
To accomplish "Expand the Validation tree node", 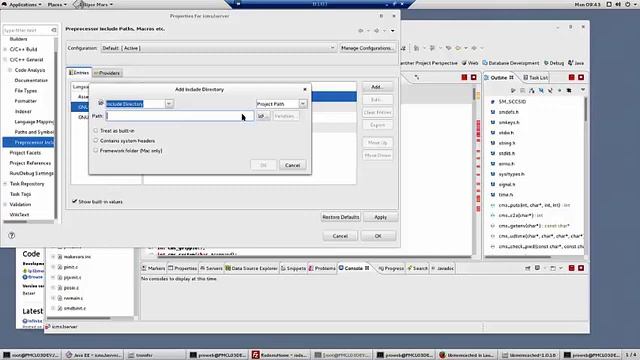I will 5,204.
